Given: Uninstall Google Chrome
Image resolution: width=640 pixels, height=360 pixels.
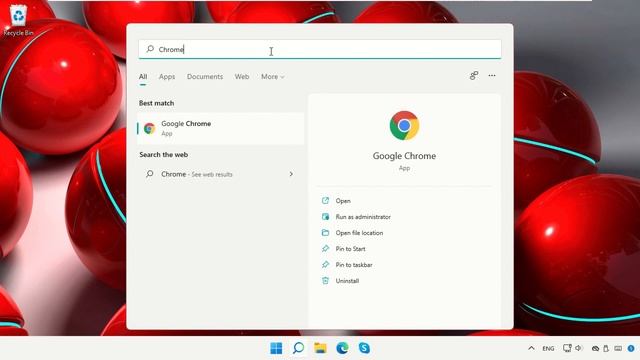Looking at the screenshot, I should pos(347,281).
